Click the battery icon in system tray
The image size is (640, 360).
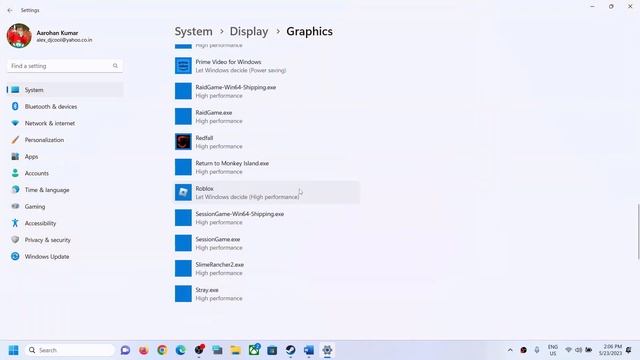click(x=589, y=350)
